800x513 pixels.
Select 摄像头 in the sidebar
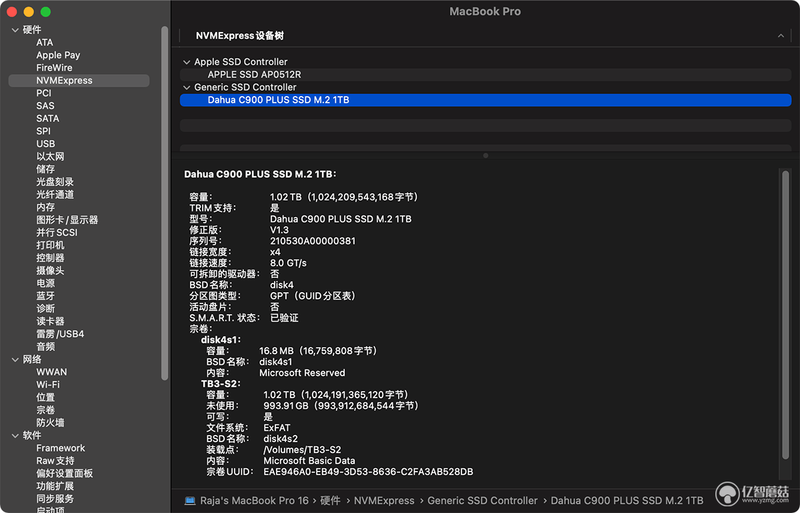point(50,271)
